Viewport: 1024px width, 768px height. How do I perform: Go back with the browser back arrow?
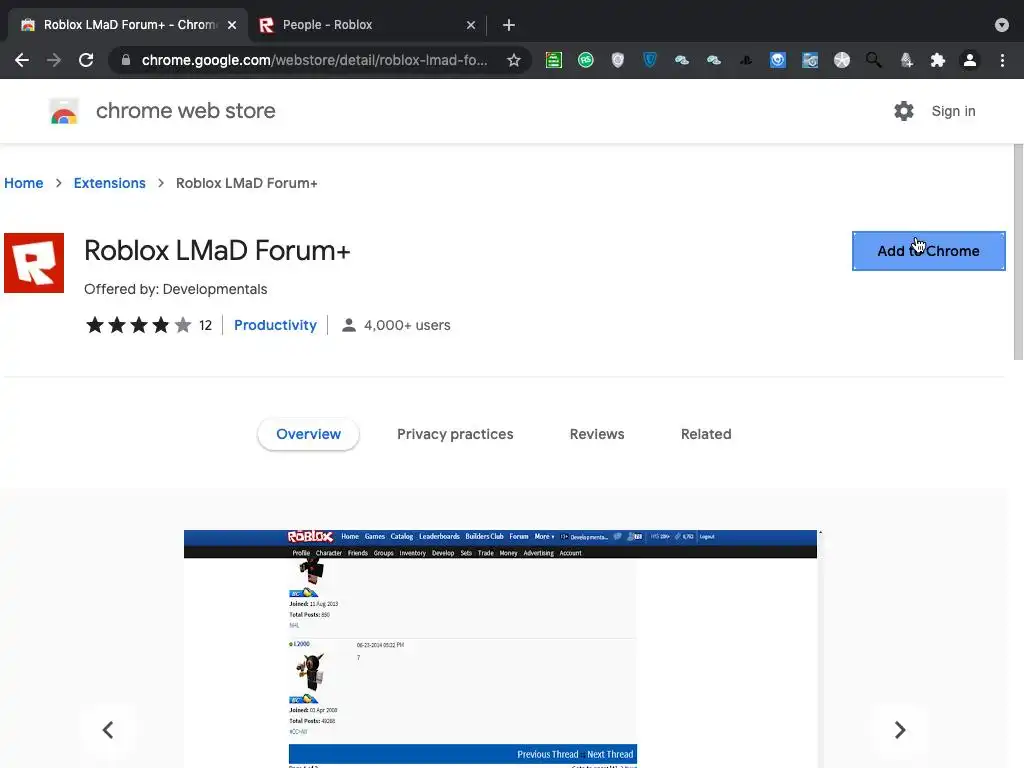point(22,60)
